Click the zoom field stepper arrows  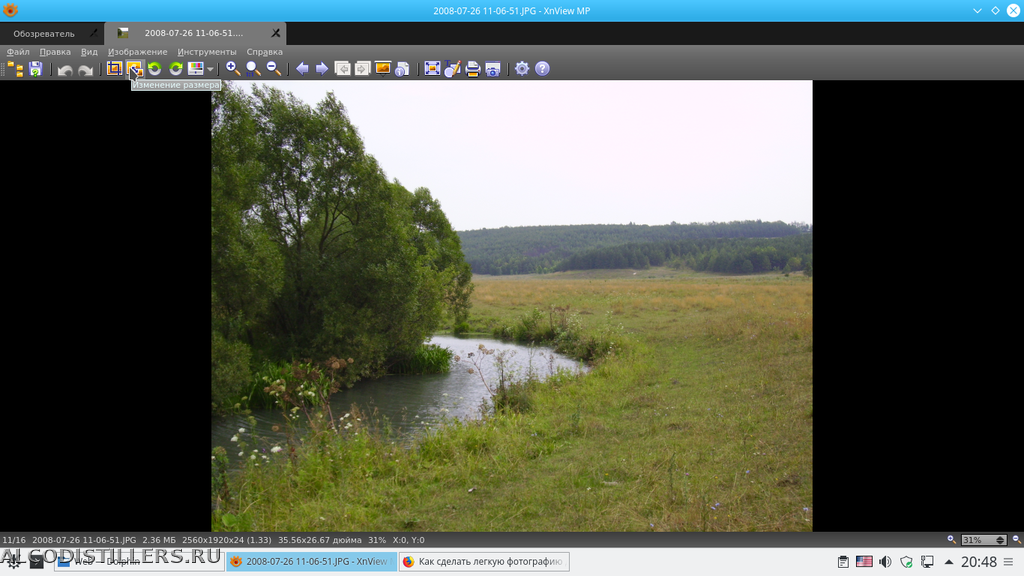pyautogui.click(x=1000, y=540)
